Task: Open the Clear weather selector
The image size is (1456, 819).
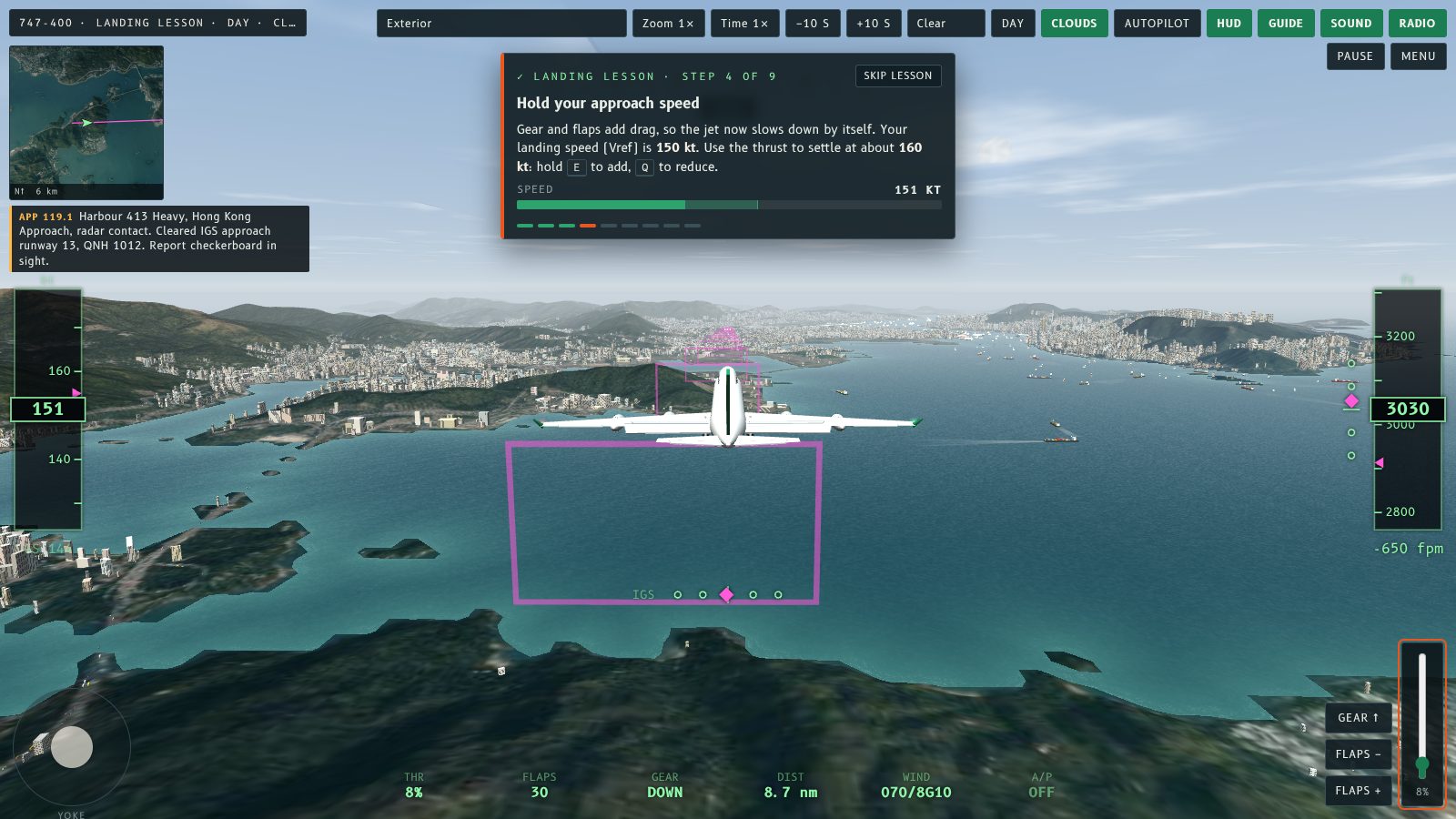Action: (x=945, y=23)
